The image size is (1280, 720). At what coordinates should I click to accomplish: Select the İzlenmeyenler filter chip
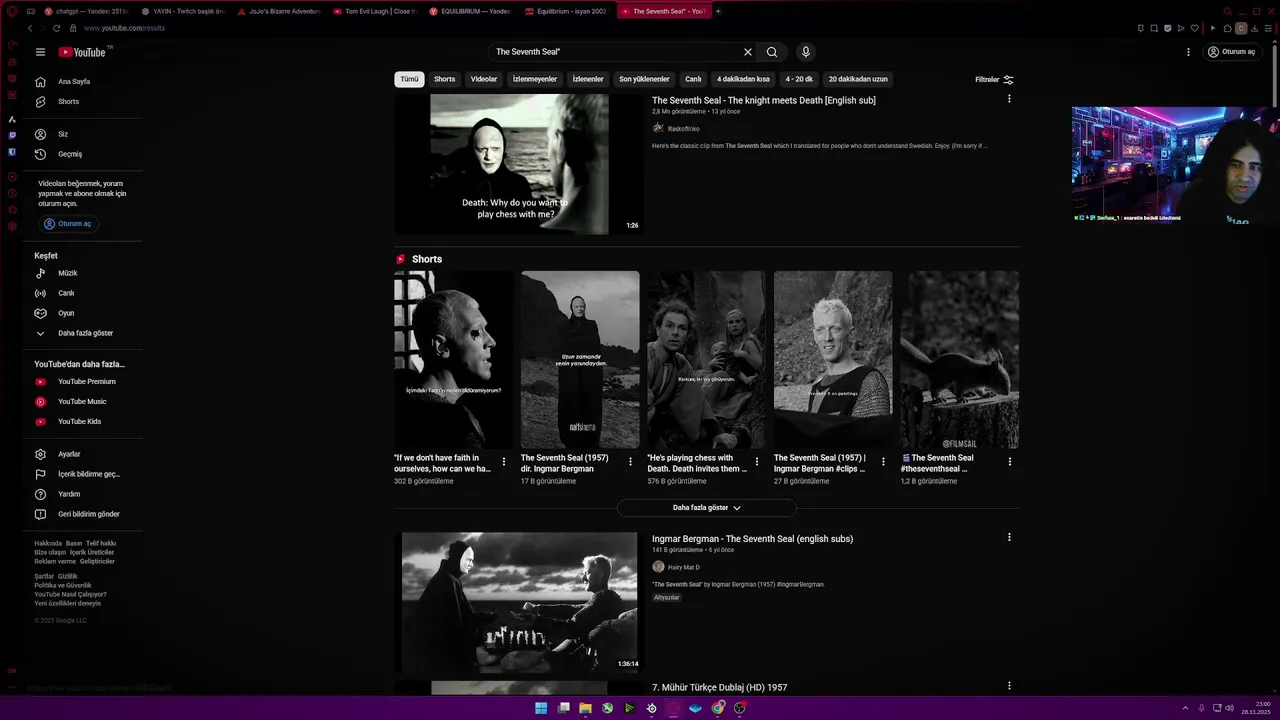(535, 79)
